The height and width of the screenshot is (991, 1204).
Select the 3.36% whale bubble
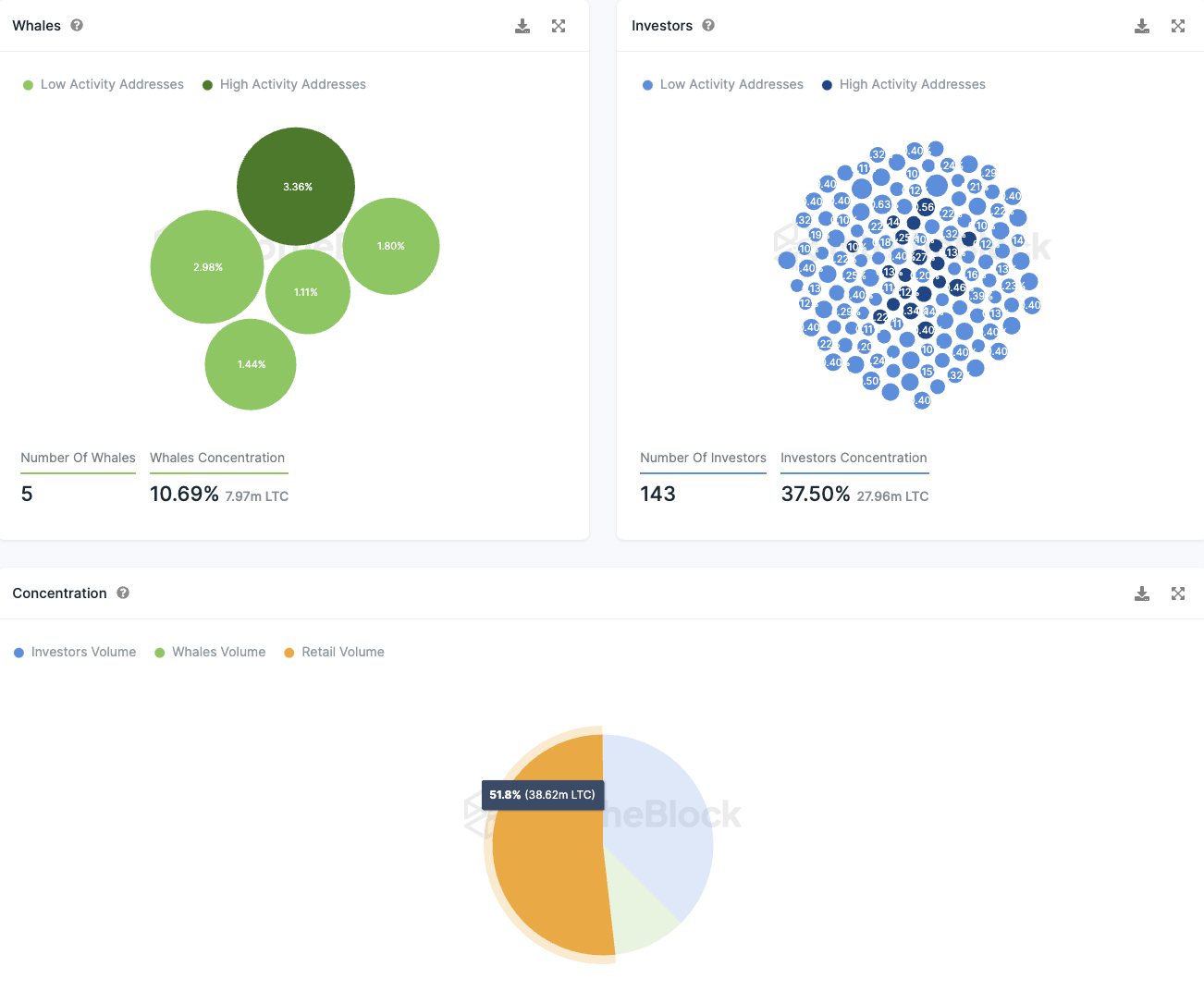pyautogui.click(x=296, y=186)
